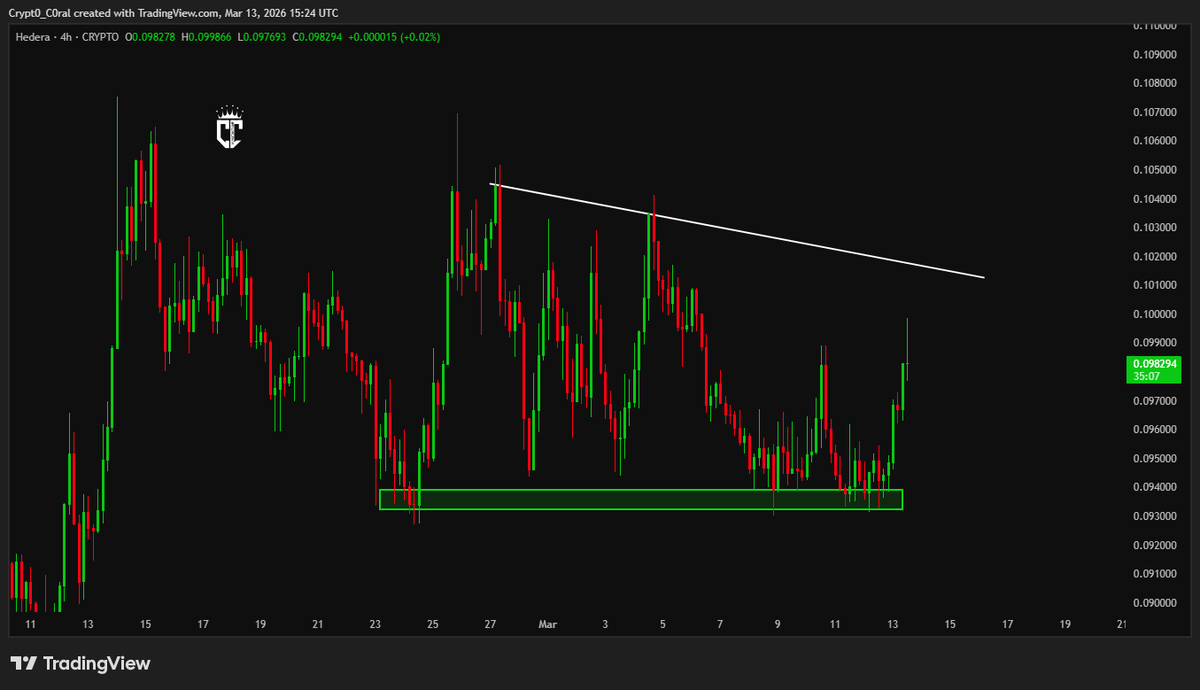Select the white descending trendline

(737, 230)
